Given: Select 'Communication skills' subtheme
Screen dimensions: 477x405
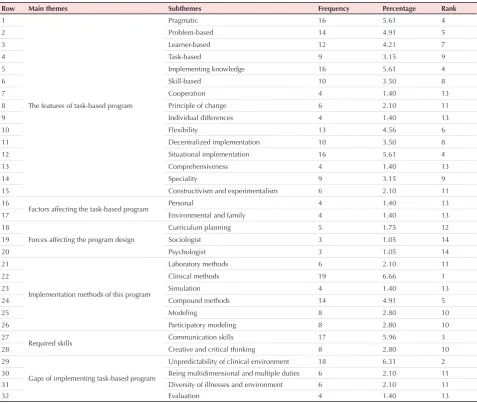Looking at the screenshot, I should point(201,337).
